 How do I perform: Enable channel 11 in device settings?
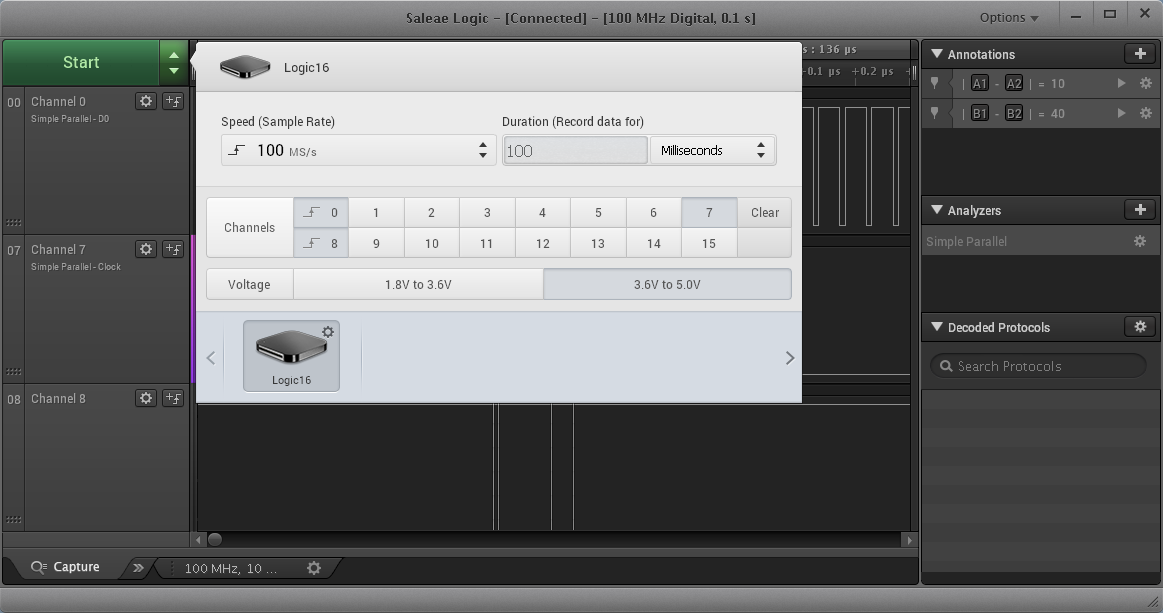pyautogui.click(x=487, y=243)
